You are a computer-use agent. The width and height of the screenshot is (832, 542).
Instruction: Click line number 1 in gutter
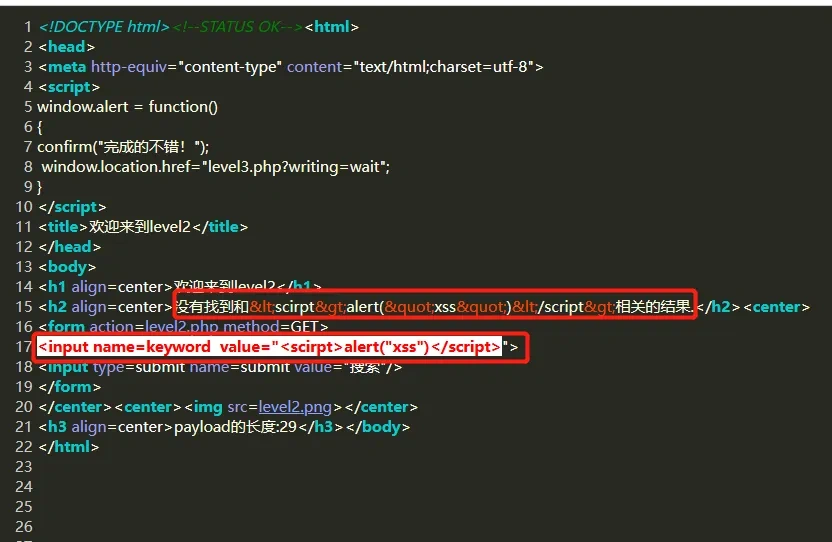coord(28,27)
